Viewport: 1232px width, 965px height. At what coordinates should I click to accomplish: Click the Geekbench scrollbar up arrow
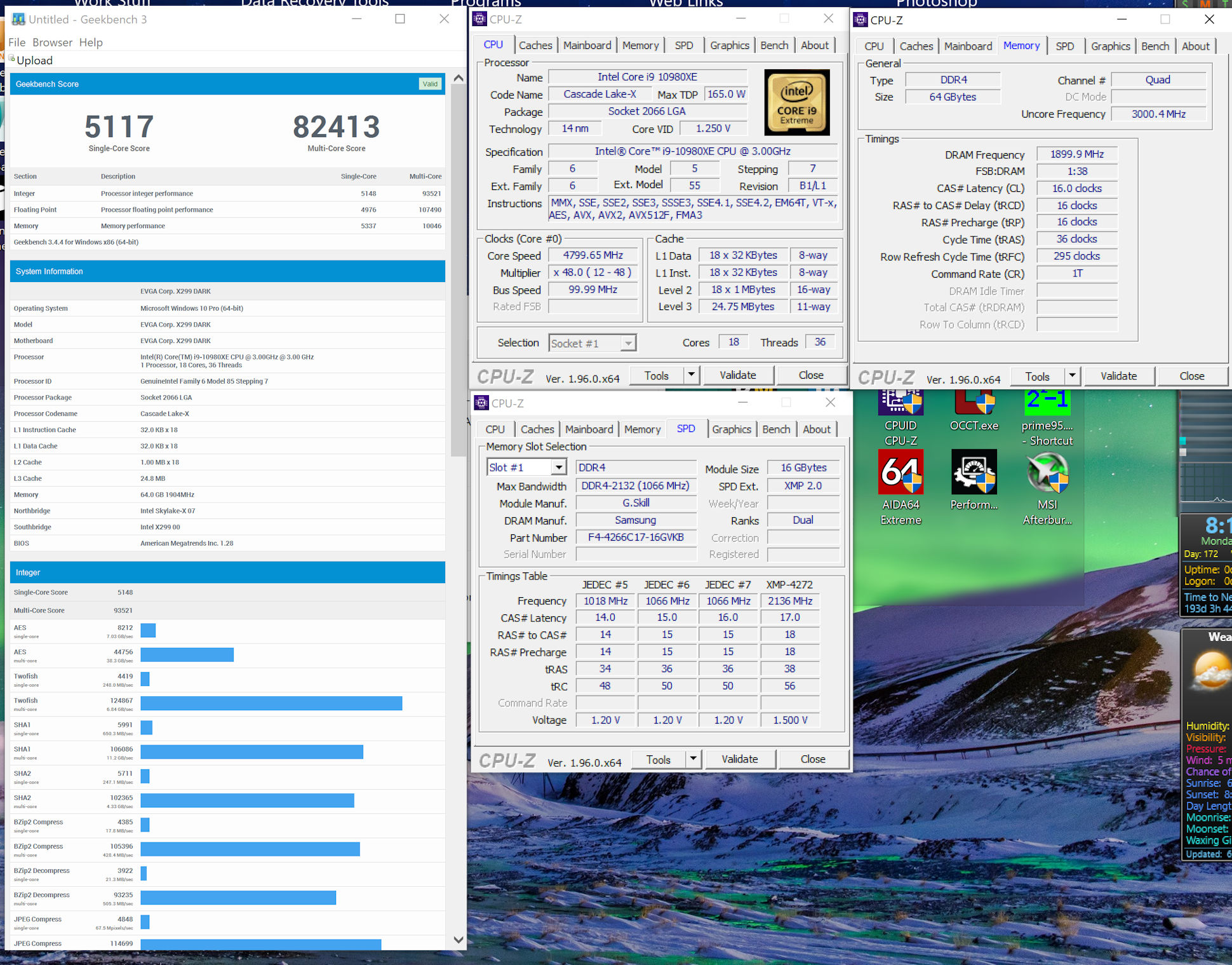[459, 78]
